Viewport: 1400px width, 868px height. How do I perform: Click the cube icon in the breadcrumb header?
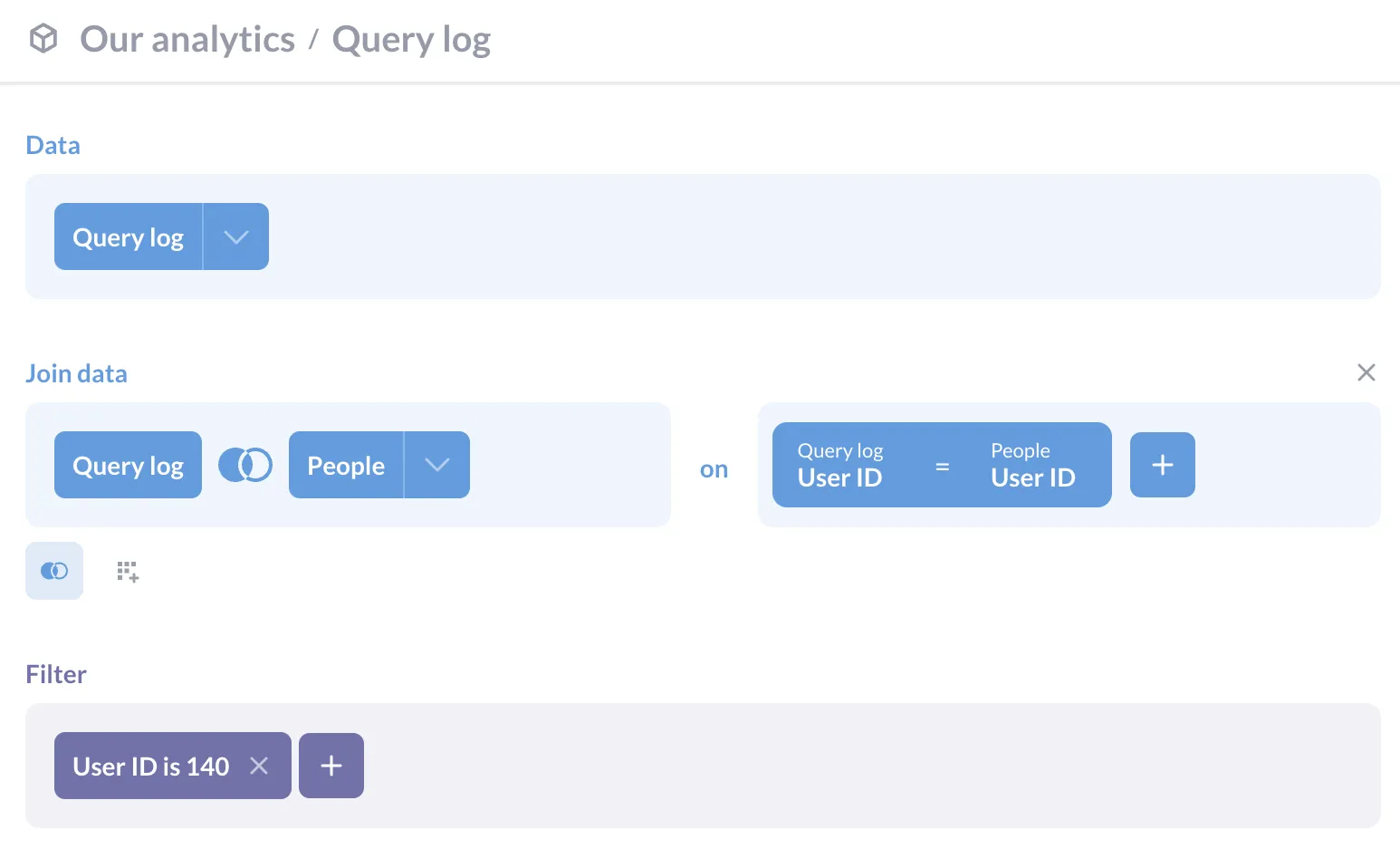pyautogui.click(x=43, y=39)
